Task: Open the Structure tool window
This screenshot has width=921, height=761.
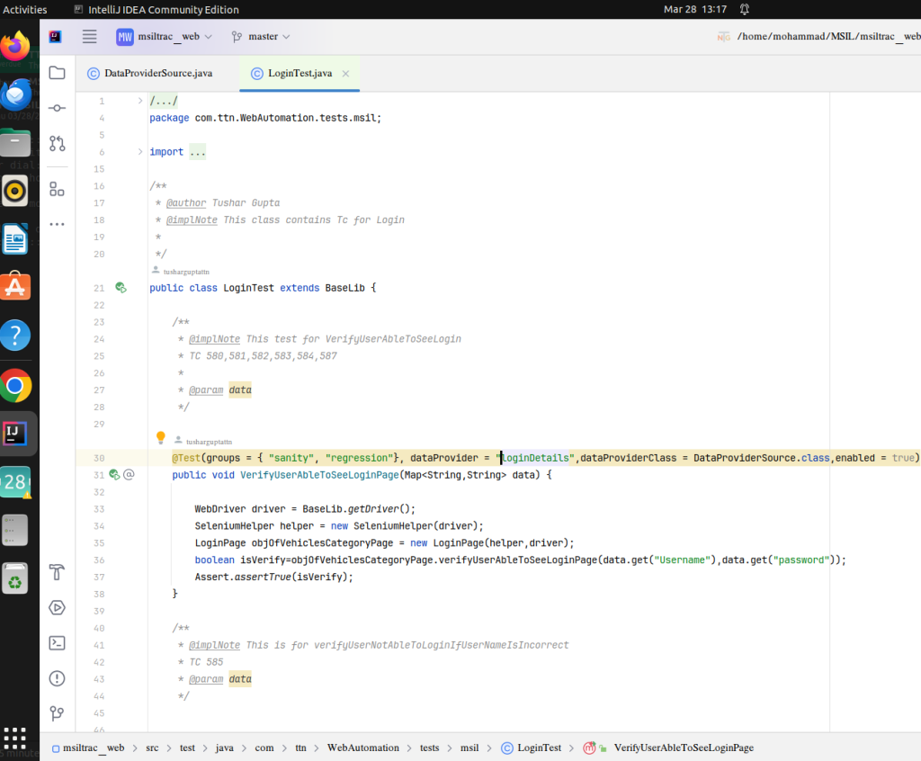Action: pos(57,190)
